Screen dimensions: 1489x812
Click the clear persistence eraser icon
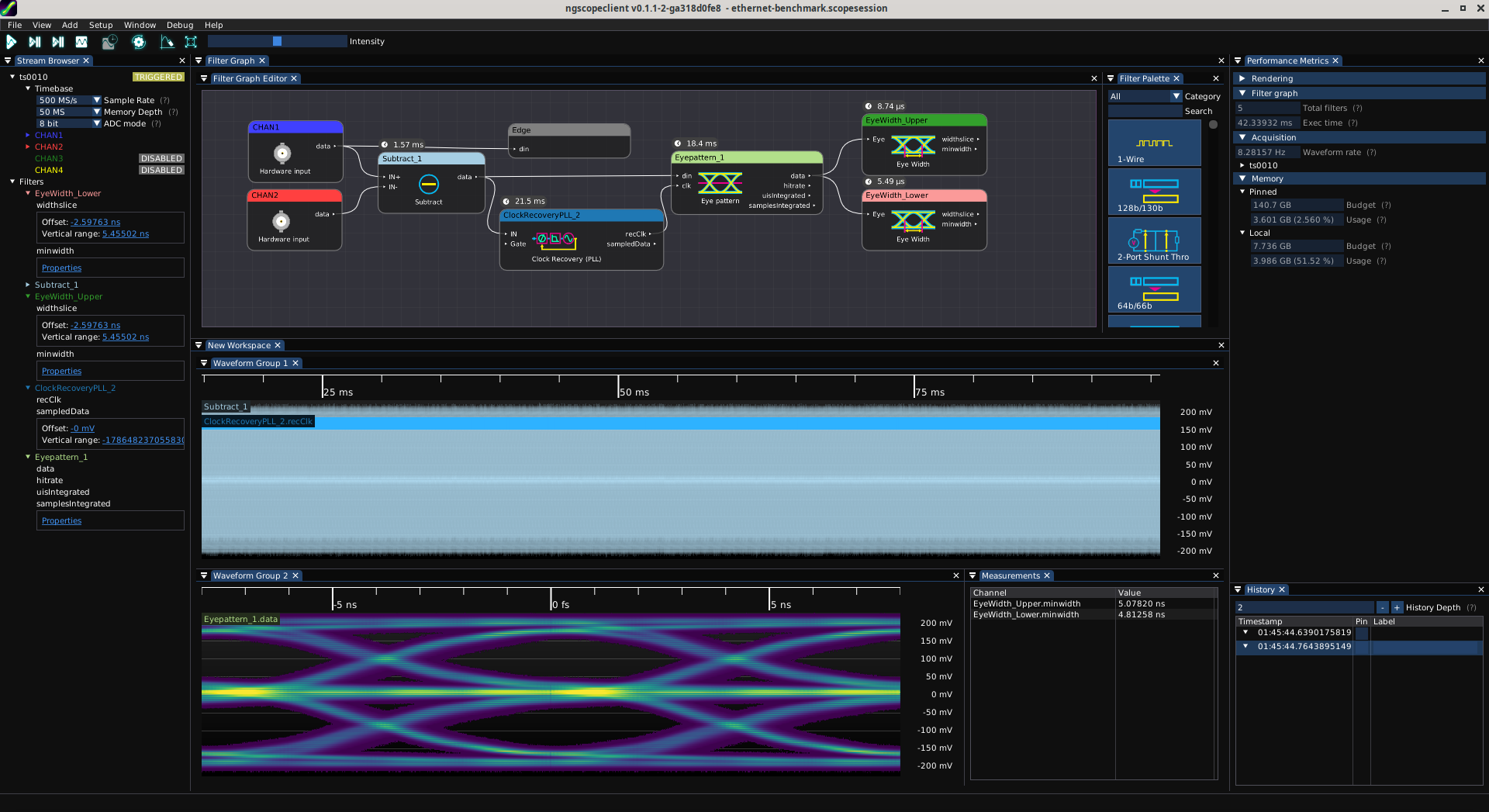pyautogui.click(x=167, y=42)
